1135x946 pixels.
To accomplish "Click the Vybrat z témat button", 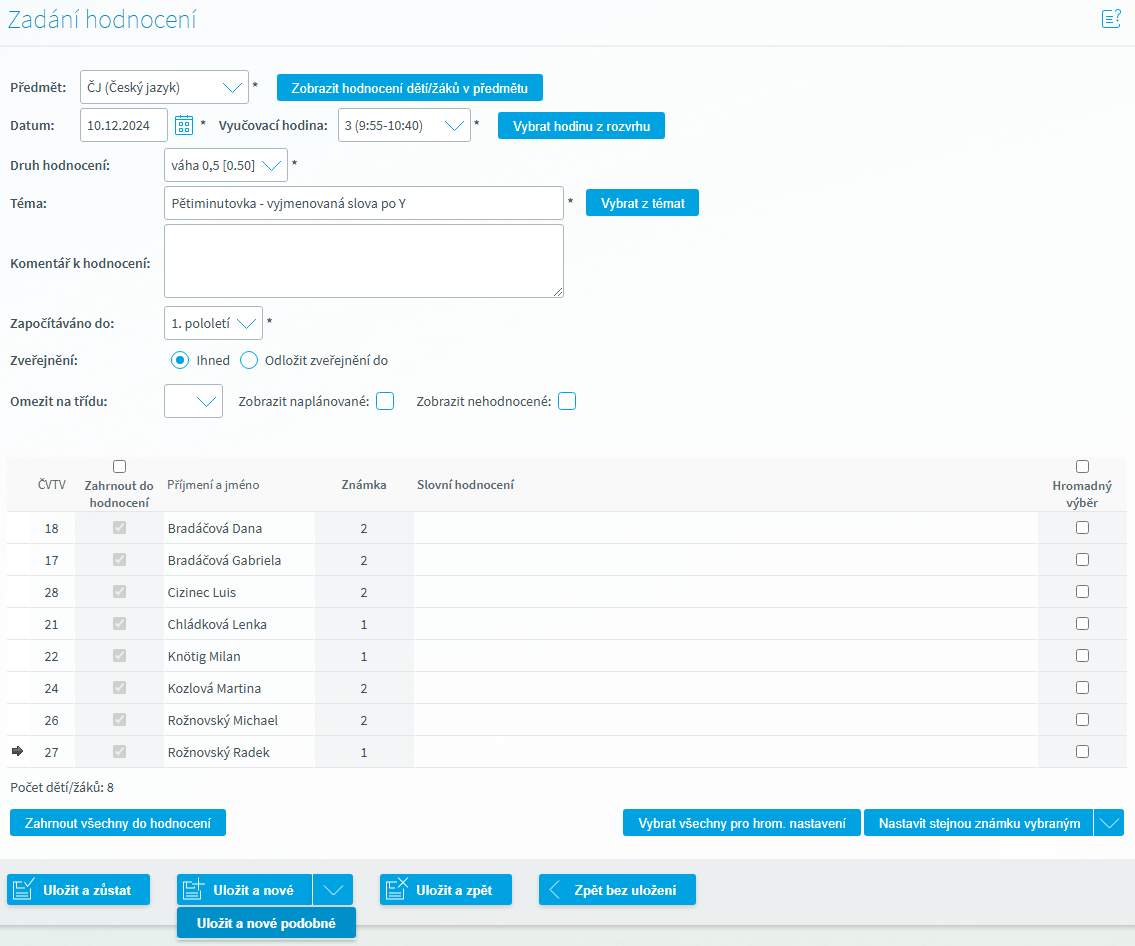I will [x=642, y=203].
